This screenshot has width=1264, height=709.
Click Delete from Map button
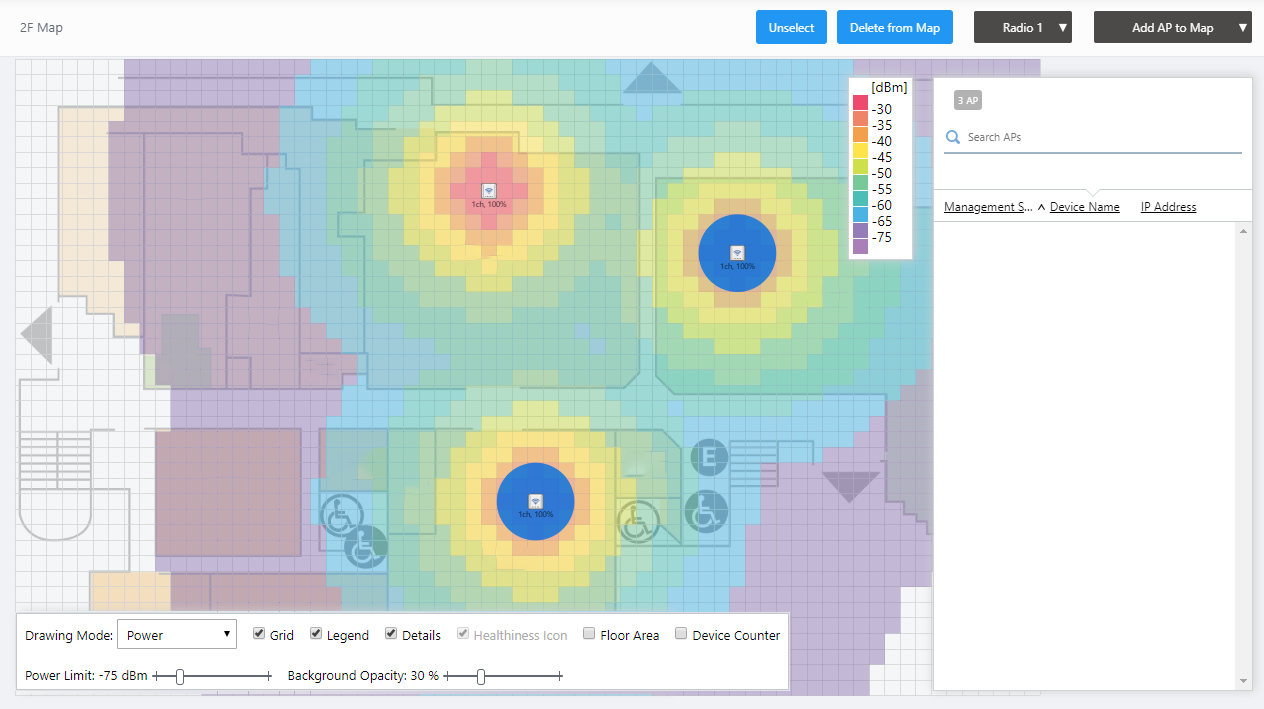(x=894, y=28)
